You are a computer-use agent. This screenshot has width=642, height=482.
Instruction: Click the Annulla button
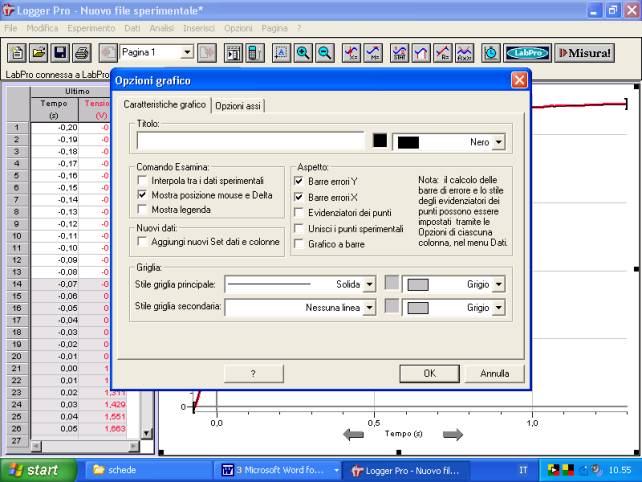[495, 373]
